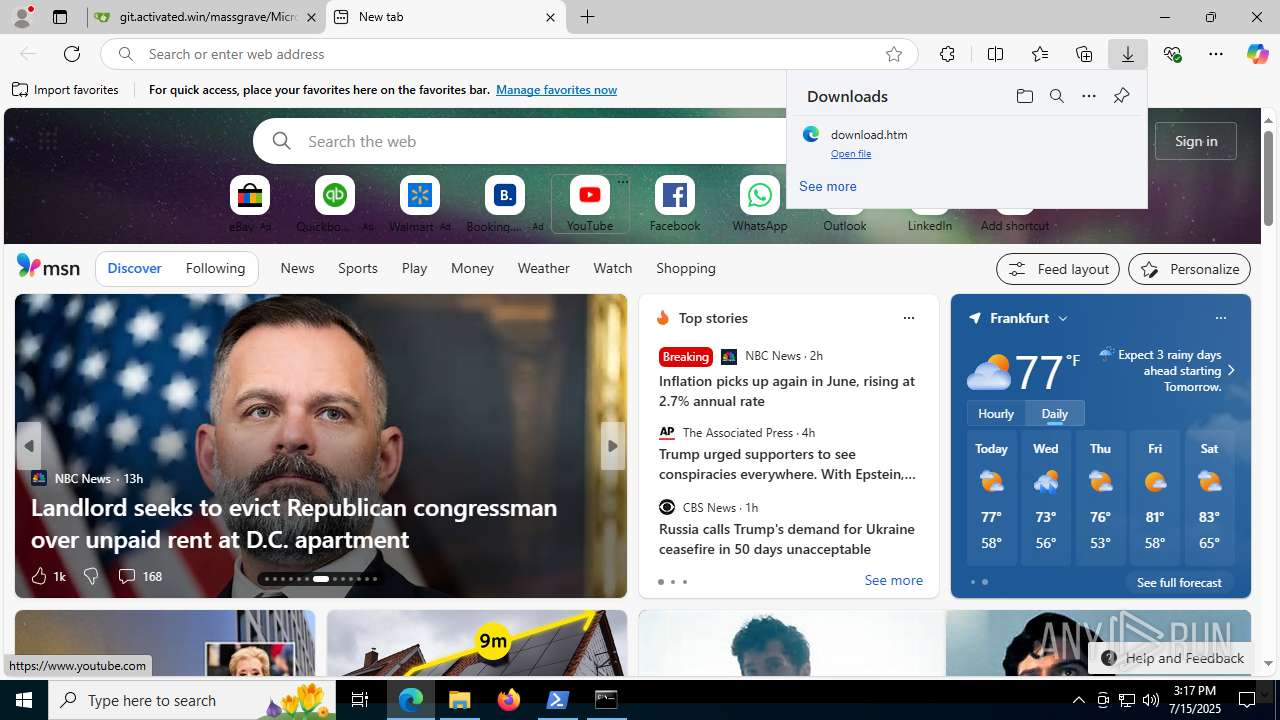
Task: Open the Downloads toolbar button
Action: [1128, 54]
